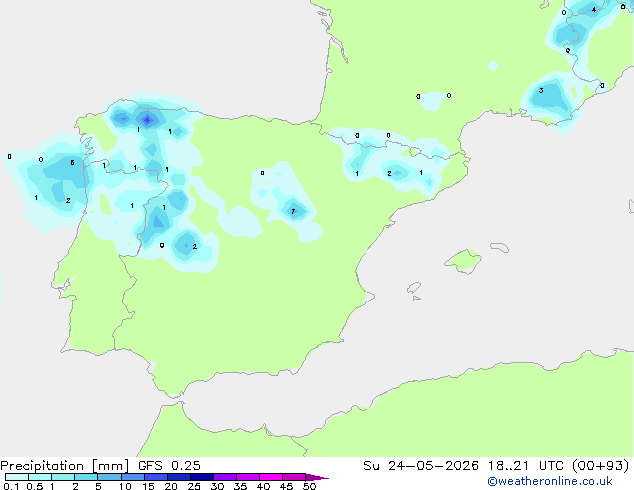This screenshot has height=490, width=634.
Task: Click the 25–30 mm legend color swatch
Action: [x=201, y=477]
